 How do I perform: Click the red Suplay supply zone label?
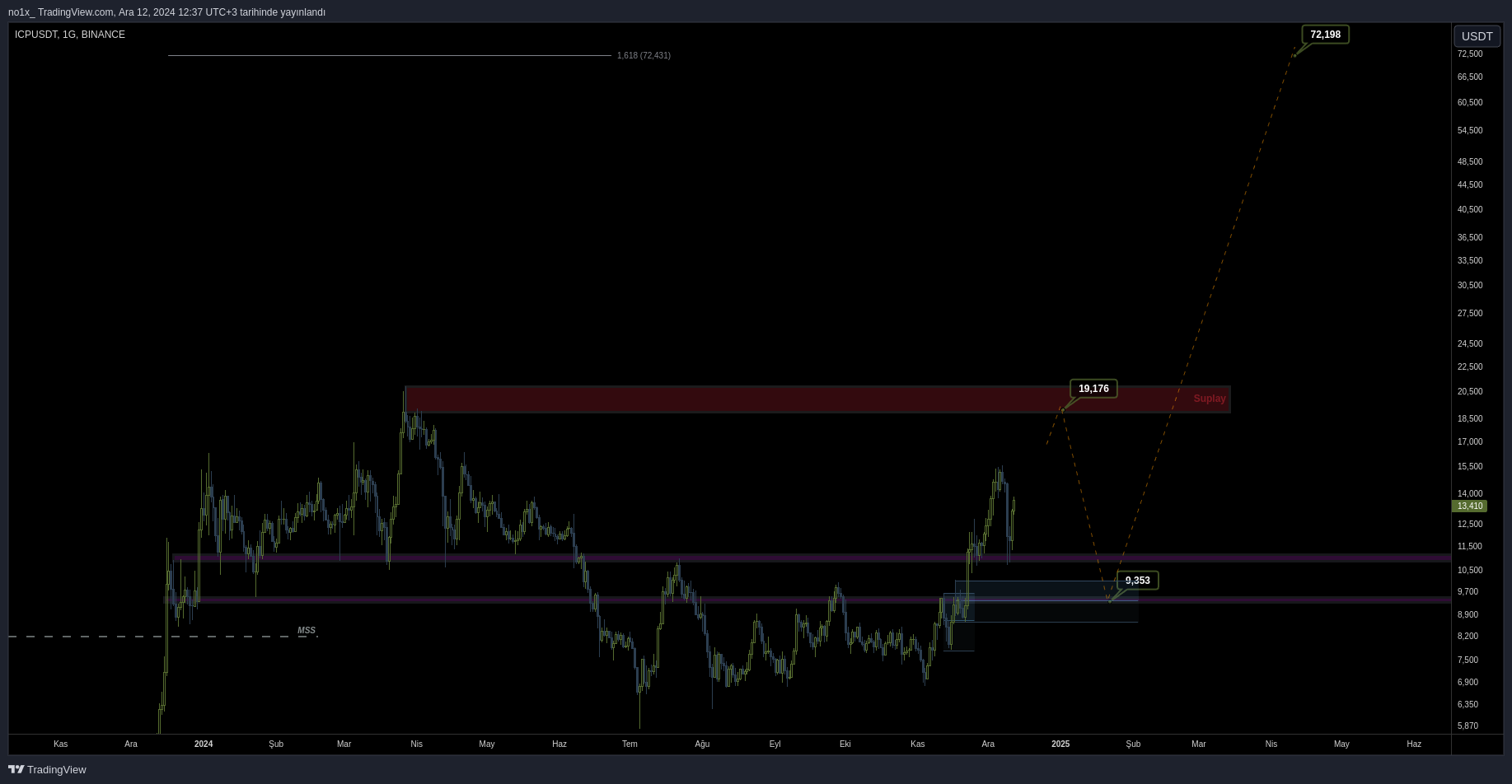click(1209, 399)
